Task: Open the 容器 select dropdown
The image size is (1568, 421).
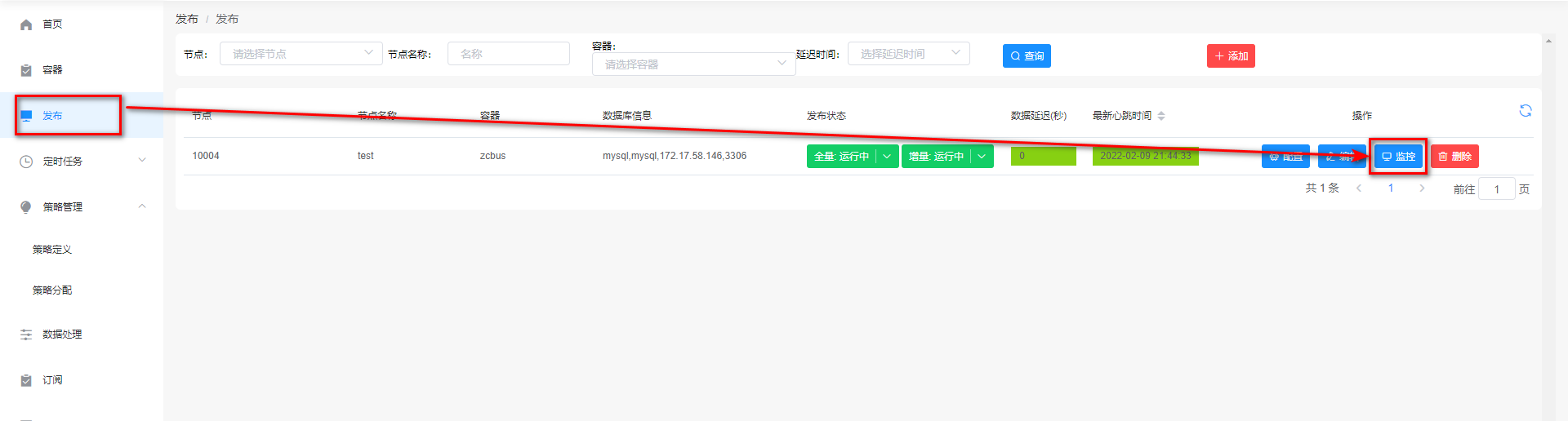Action: [693, 64]
